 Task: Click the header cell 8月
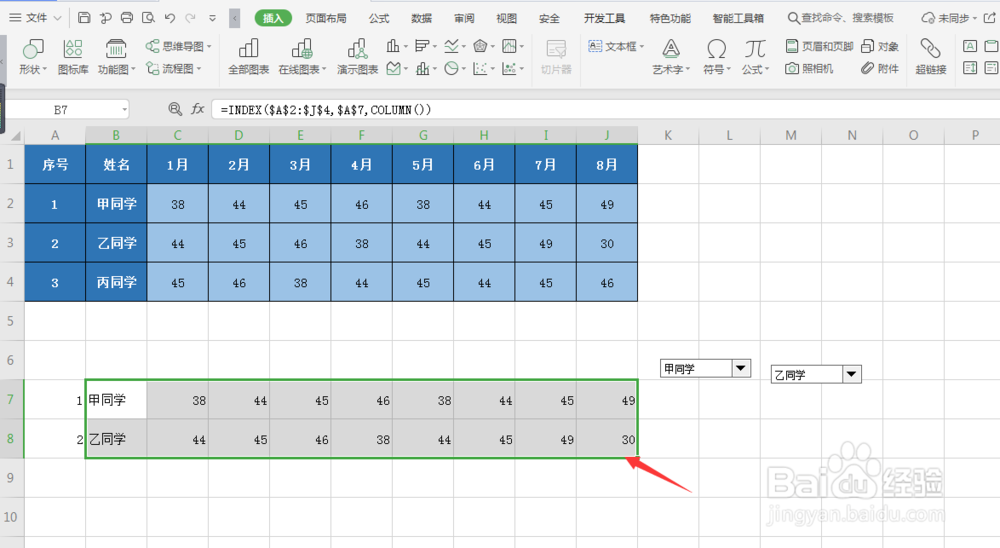[607, 165]
